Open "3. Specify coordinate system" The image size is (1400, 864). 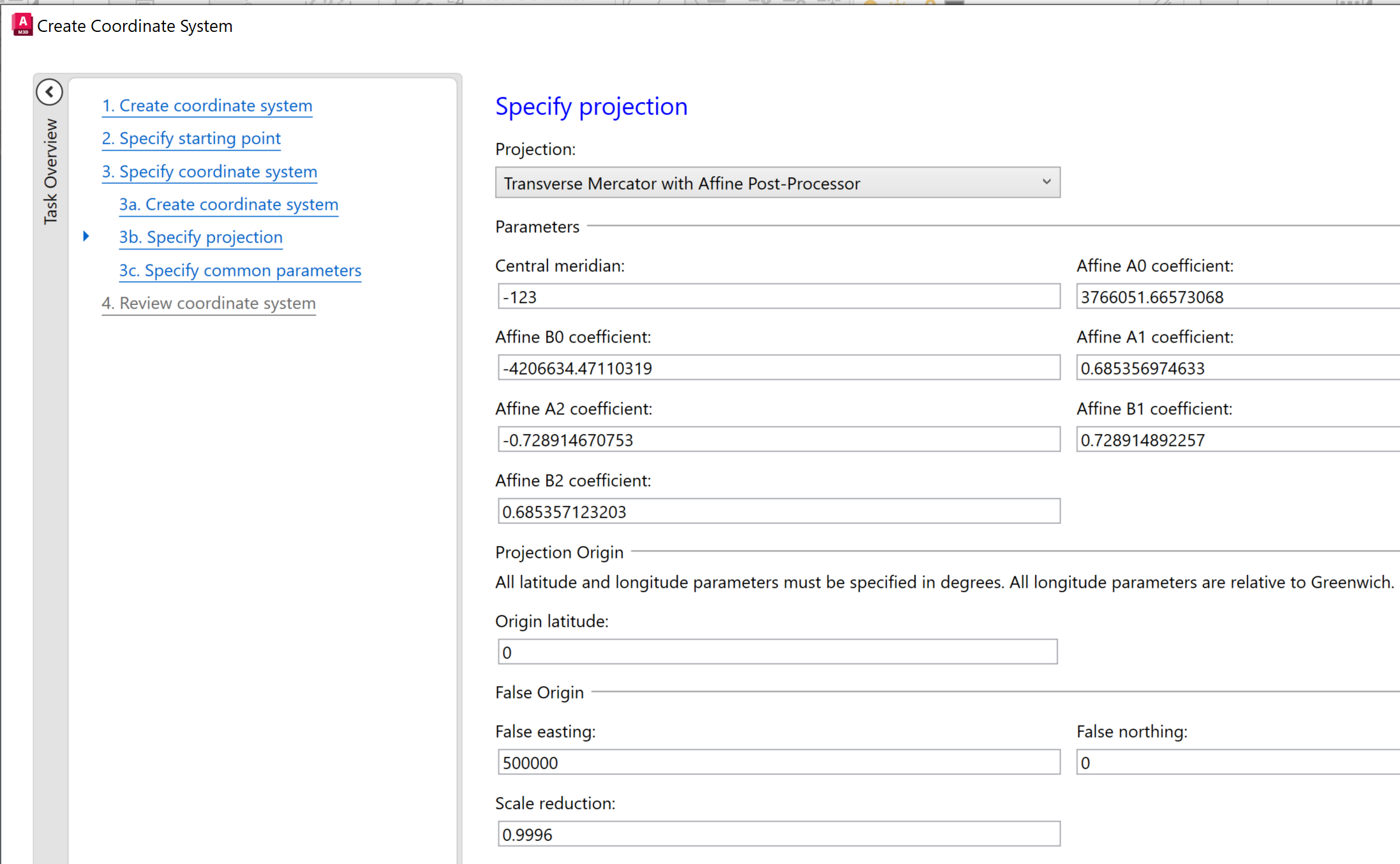(209, 172)
